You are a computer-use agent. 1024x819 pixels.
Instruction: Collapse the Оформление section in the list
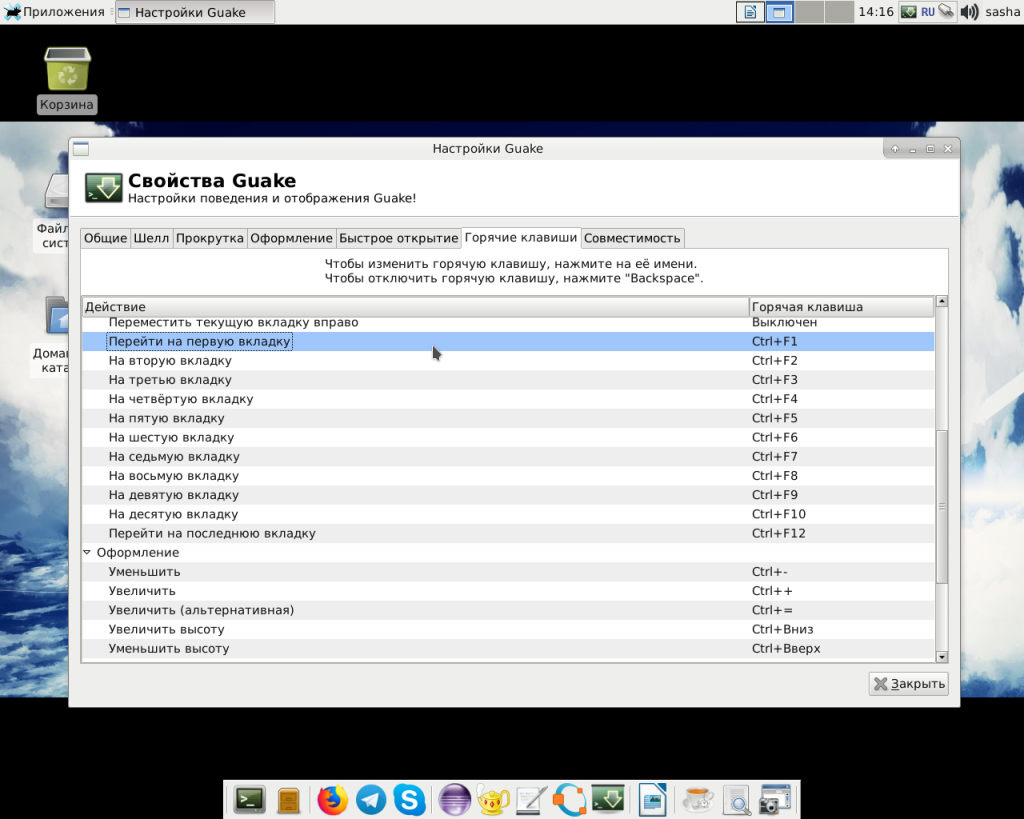[87, 553]
